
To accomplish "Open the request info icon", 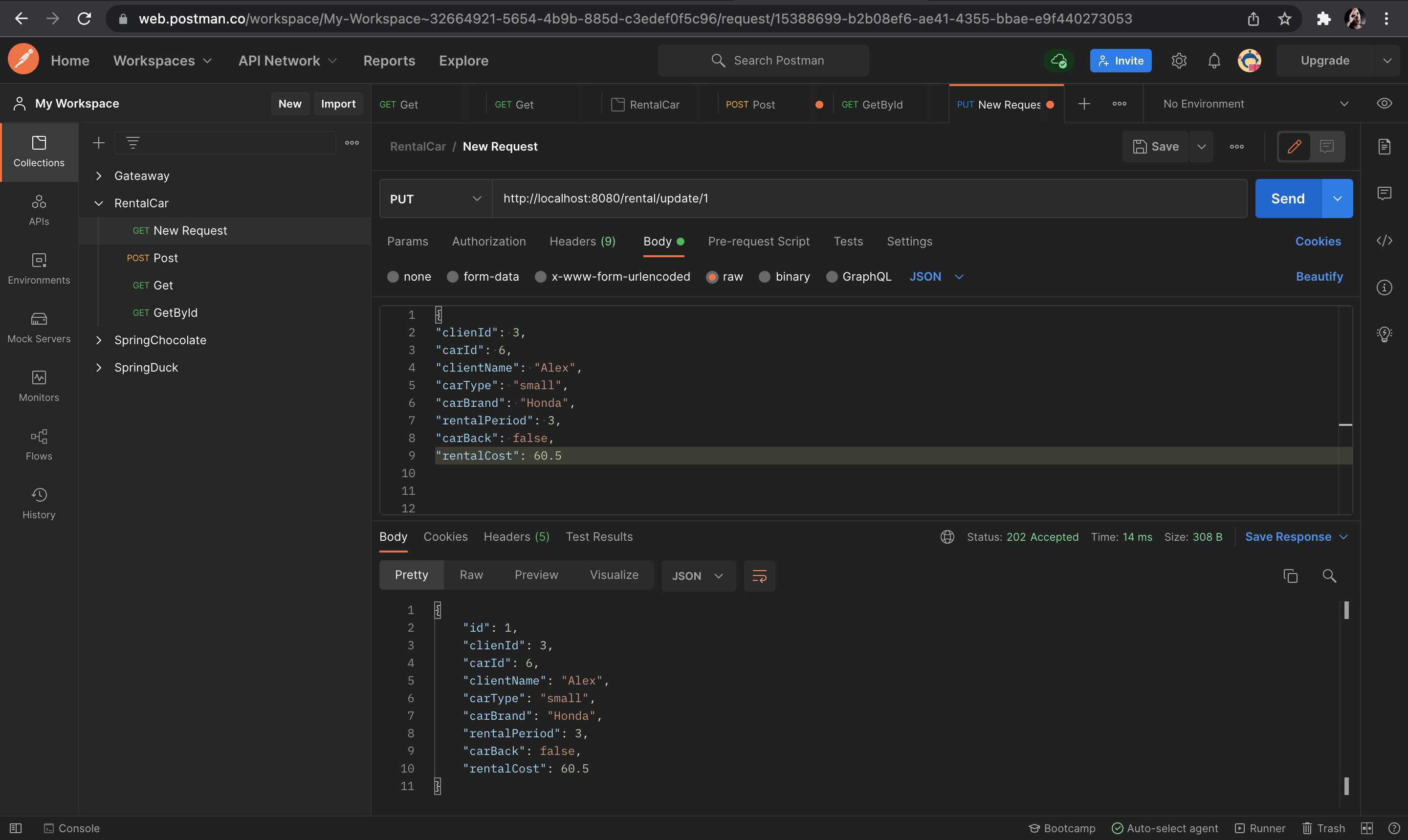I will pyautogui.click(x=1384, y=287).
